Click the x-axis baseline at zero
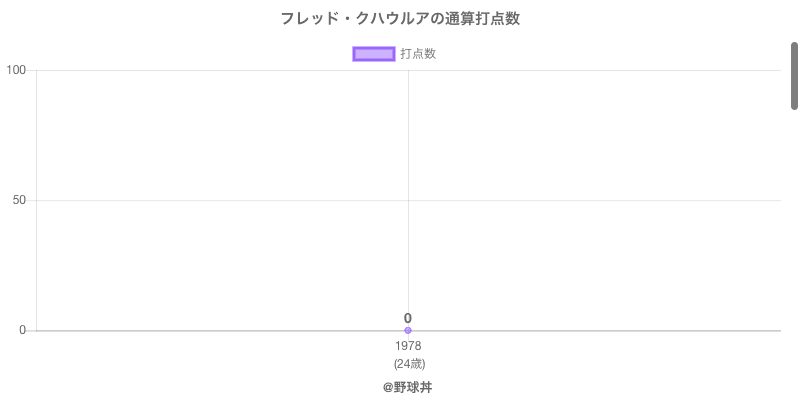The width and height of the screenshot is (800, 400). point(600,330)
